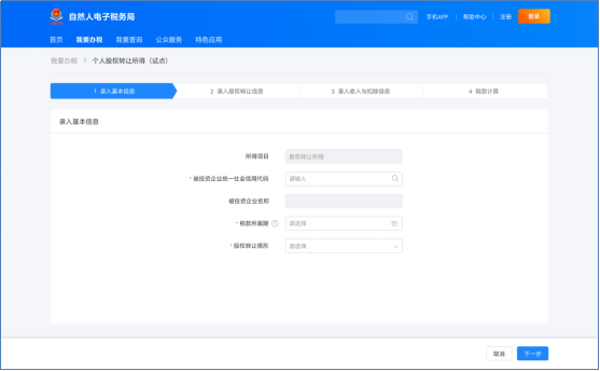The image size is (600, 371).
Task: Open the 我要查询 menu item
Action: (129, 40)
